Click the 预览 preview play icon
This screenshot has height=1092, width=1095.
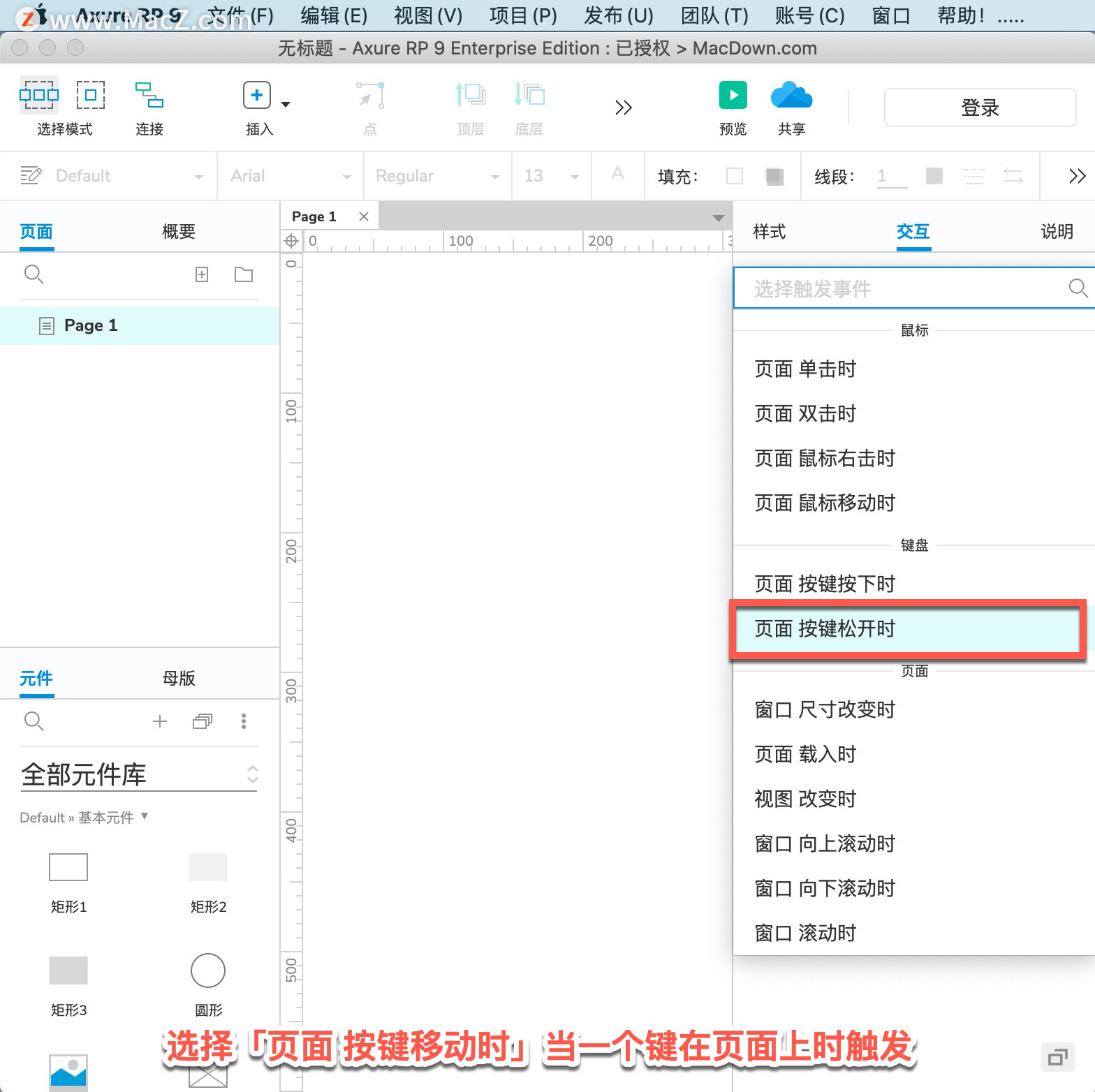pos(733,95)
